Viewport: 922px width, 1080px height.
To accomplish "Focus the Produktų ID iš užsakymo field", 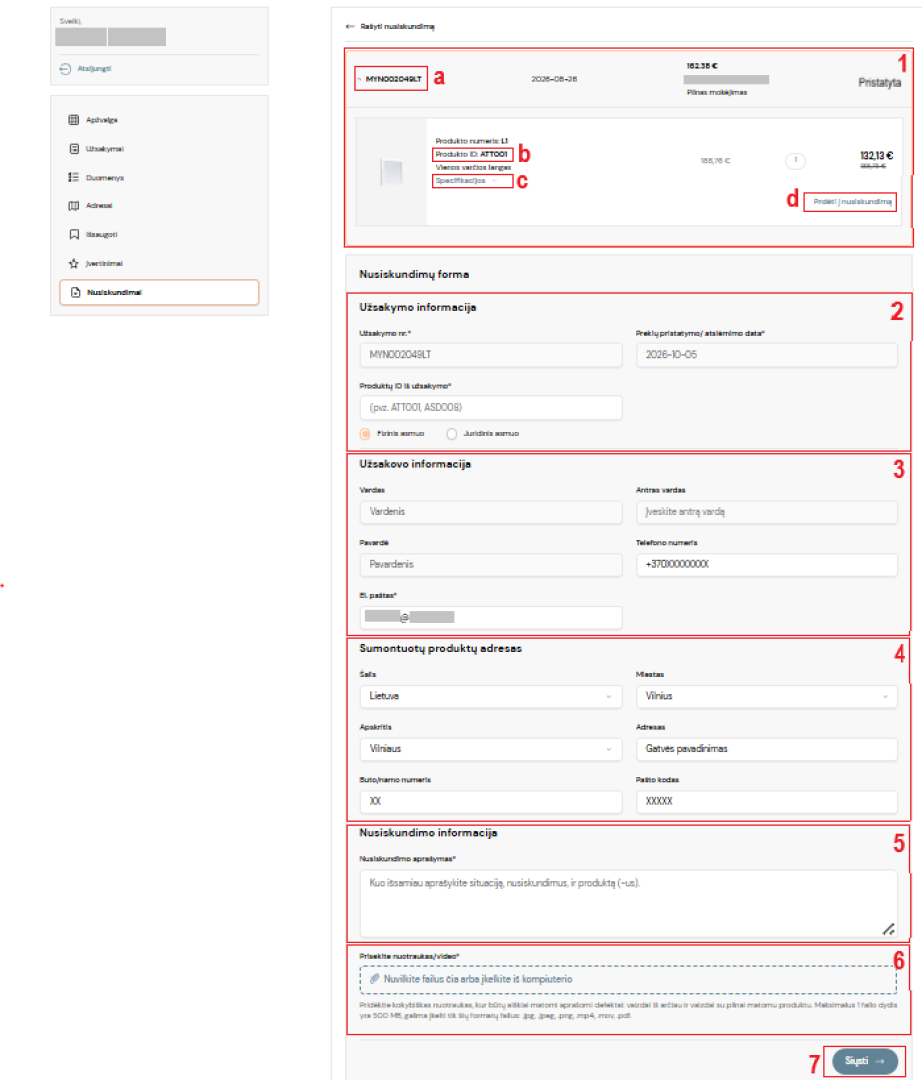I will click(x=491, y=407).
